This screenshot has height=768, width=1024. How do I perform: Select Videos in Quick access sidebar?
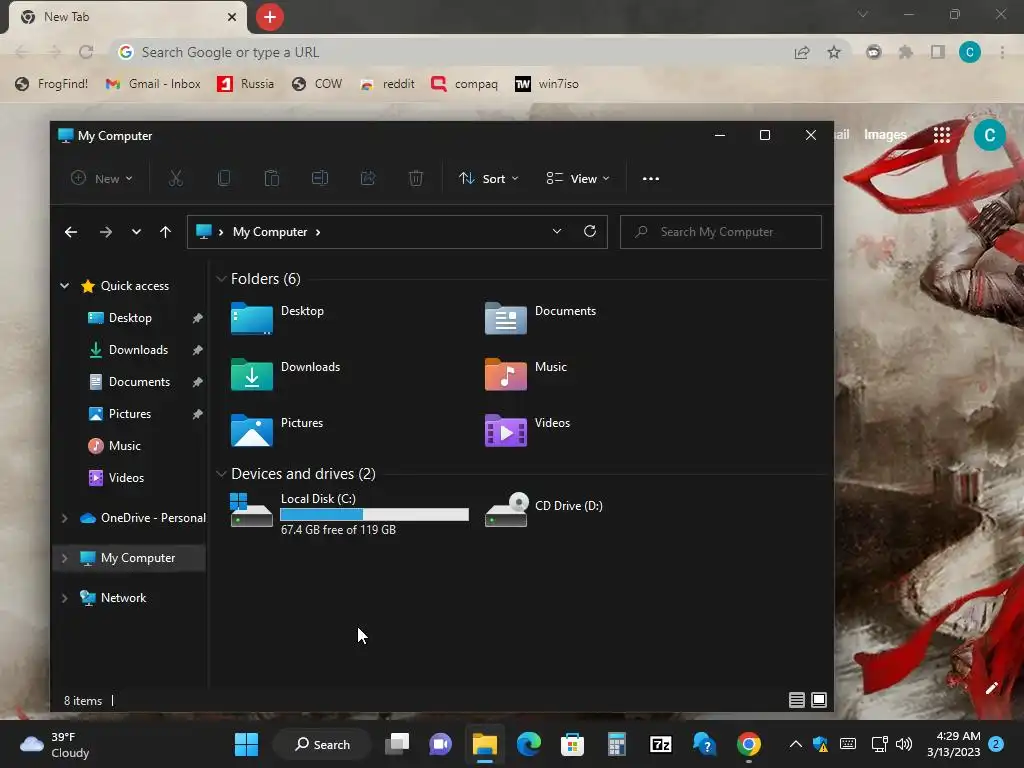pyautogui.click(x=126, y=478)
